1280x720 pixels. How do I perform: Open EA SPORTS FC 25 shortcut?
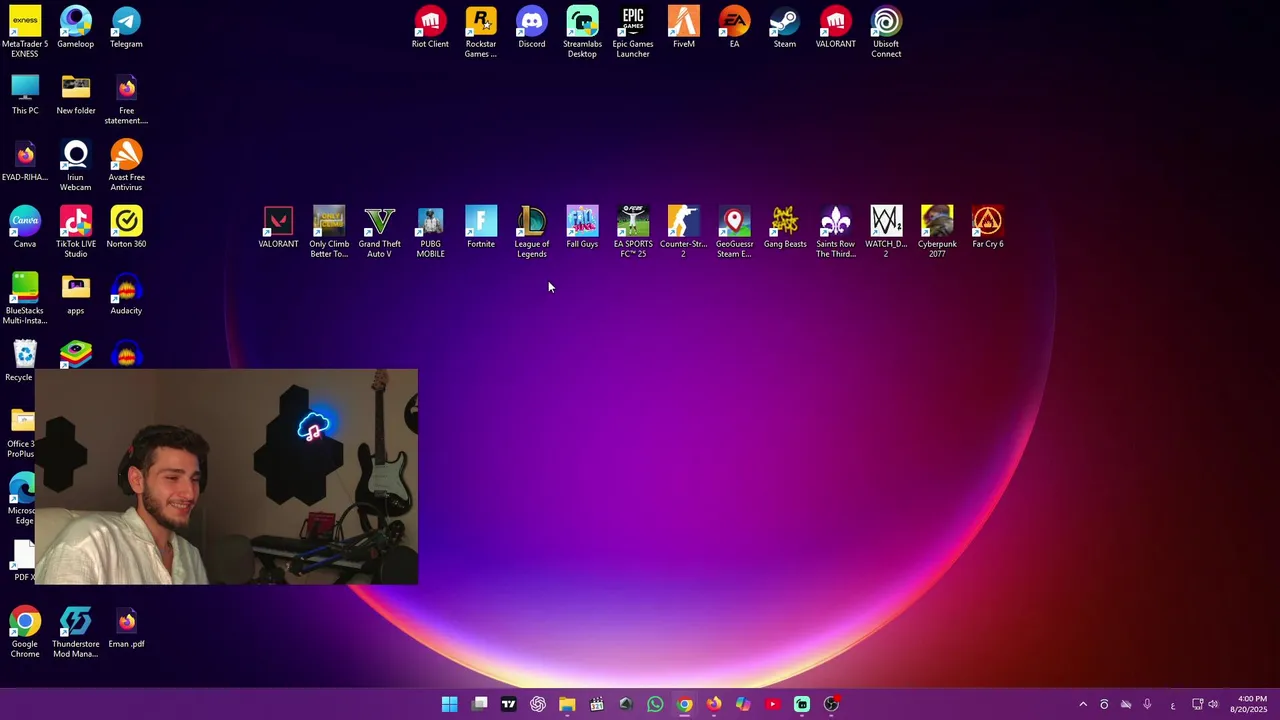633,232
